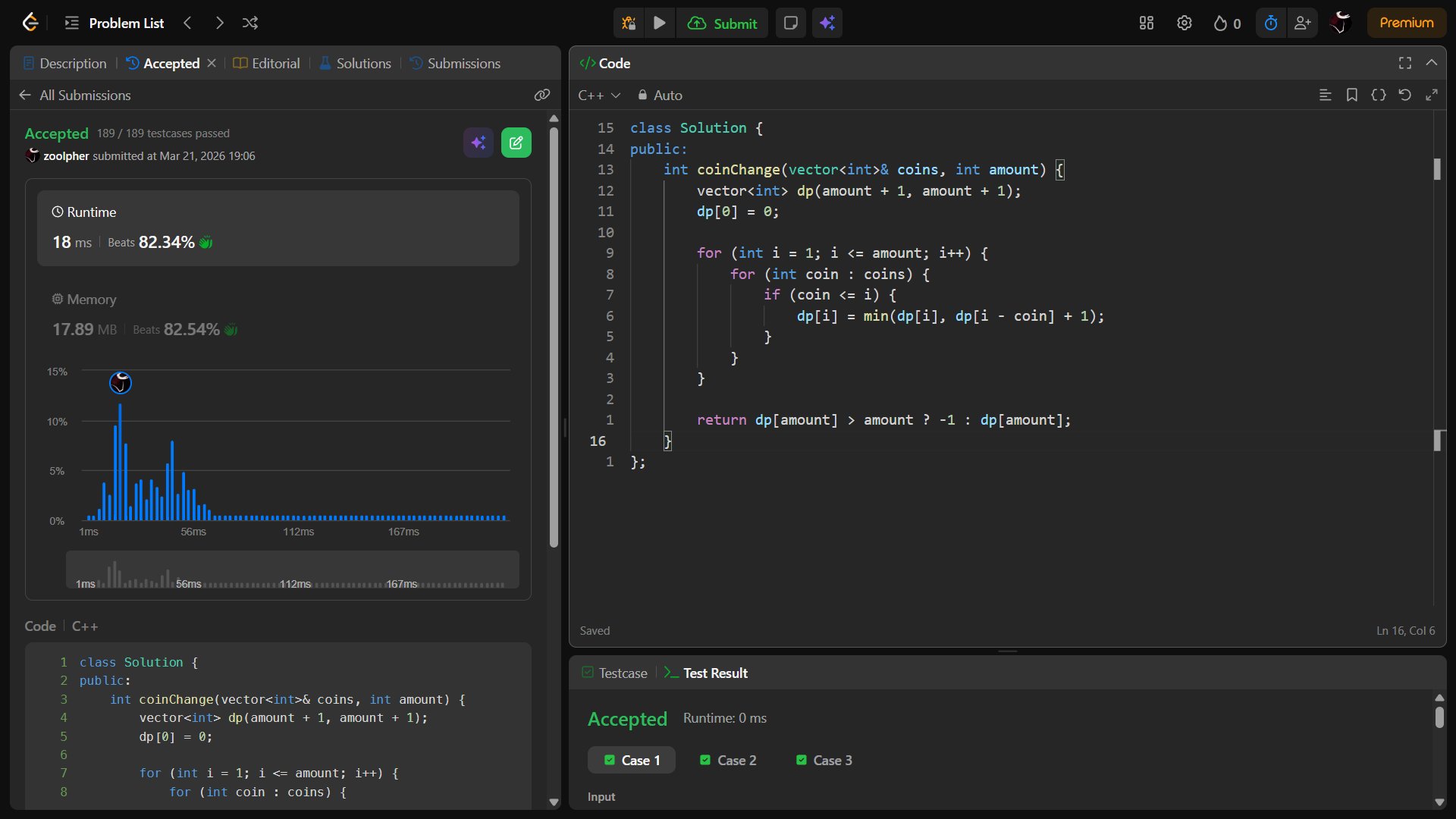The height and width of the screenshot is (819, 1456).
Task: Run the code with play button
Action: coord(659,23)
